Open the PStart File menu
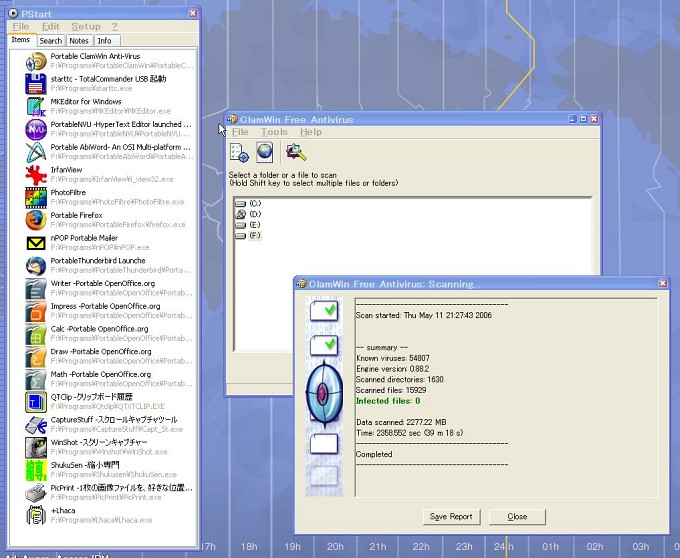This screenshot has height=558, width=680. click(x=21, y=26)
